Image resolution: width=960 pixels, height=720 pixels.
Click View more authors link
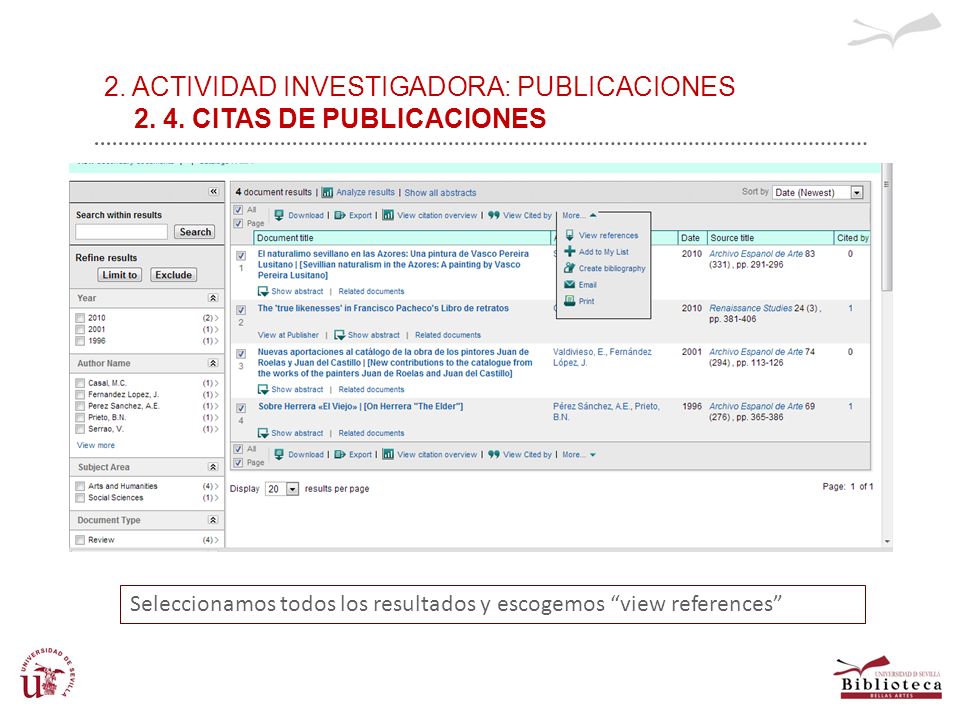click(x=96, y=445)
